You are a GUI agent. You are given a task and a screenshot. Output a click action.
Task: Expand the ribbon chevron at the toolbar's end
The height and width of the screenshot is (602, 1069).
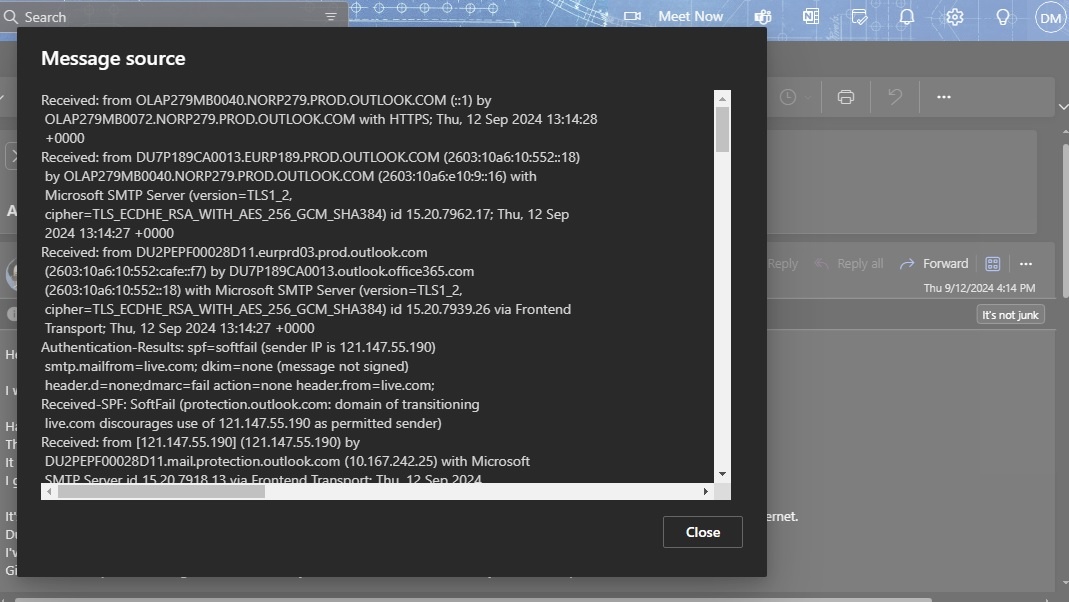(1063, 106)
